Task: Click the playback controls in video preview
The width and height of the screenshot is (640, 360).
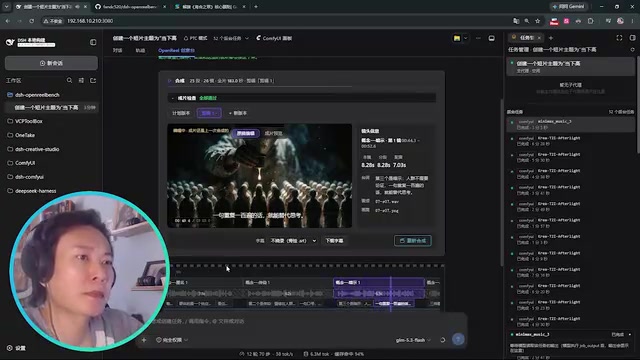Action: (x=193, y=221)
